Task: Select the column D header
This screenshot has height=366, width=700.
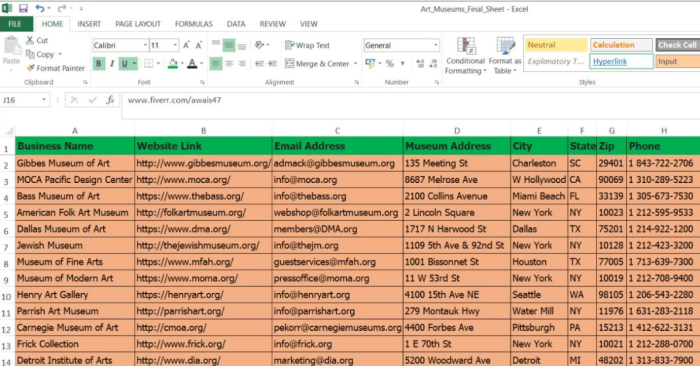Action: (x=457, y=131)
